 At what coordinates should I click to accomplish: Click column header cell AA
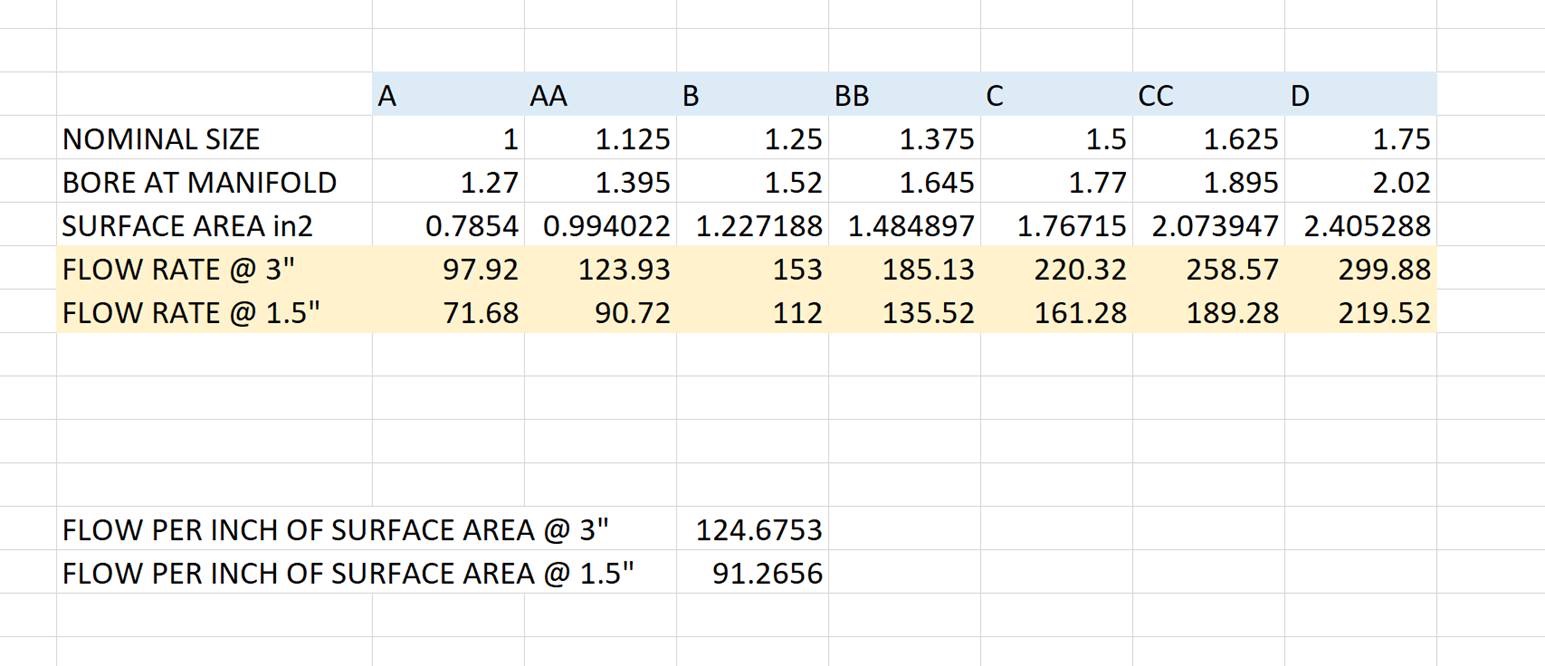click(x=600, y=96)
